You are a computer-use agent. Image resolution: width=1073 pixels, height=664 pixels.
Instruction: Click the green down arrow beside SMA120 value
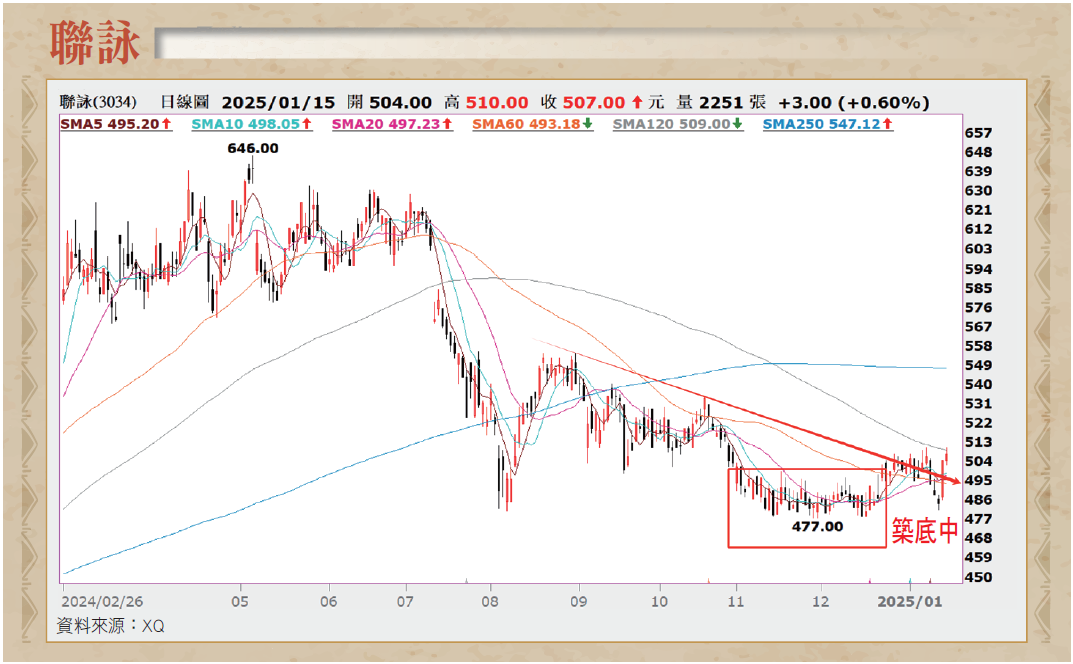tap(737, 124)
